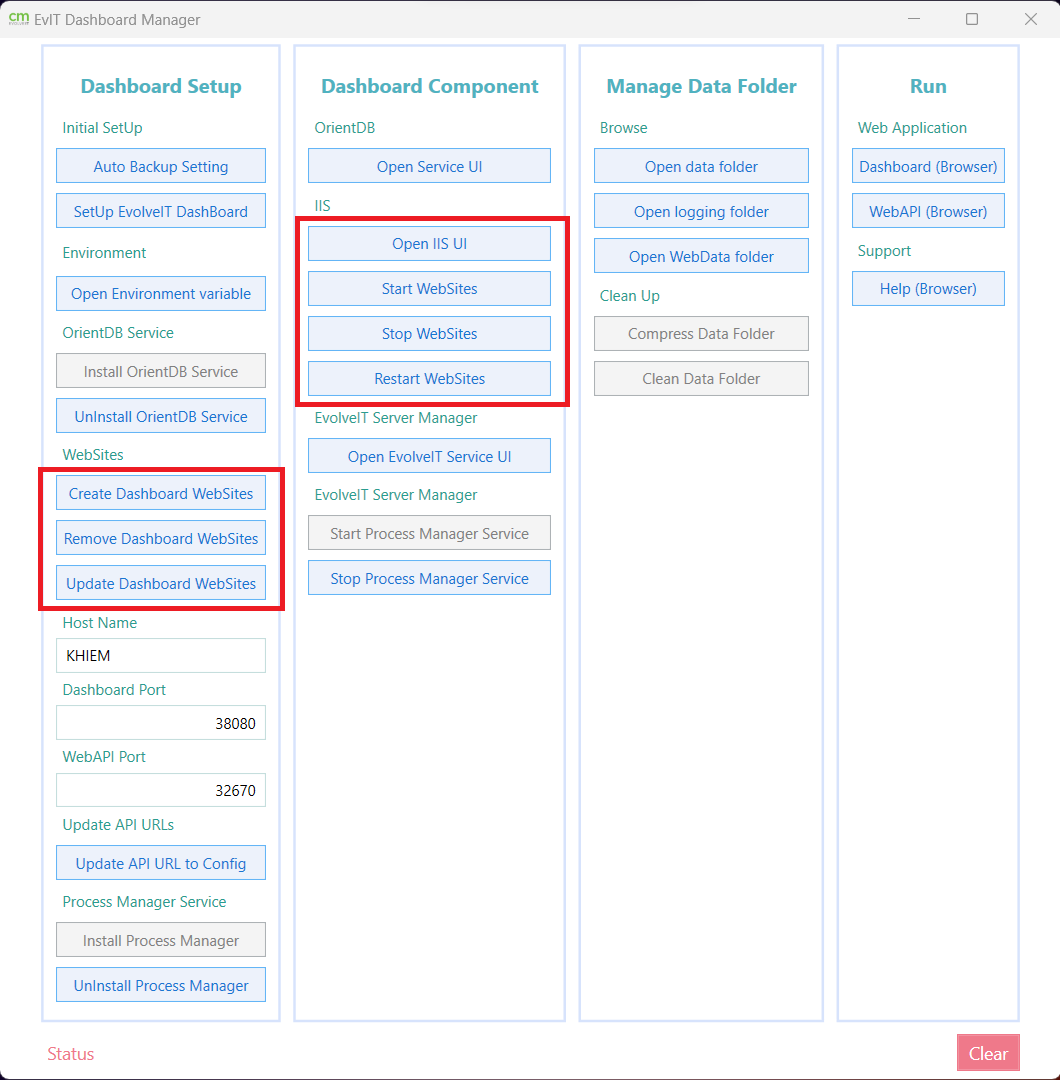Click the EvIT Dashboard Manager app icon

coord(19,19)
